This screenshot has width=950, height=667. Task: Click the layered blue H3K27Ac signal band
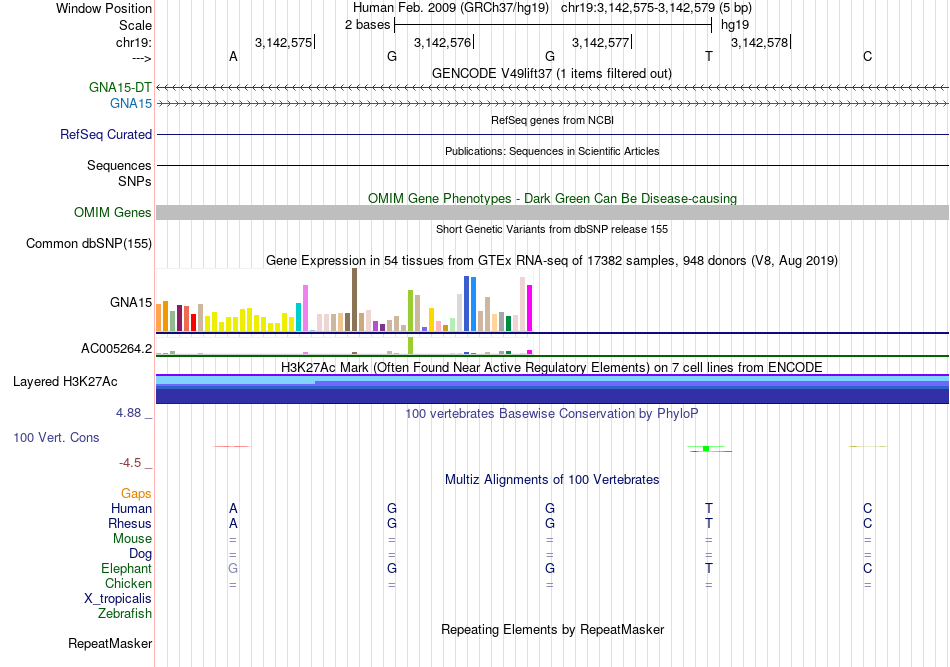[x=553, y=389]
